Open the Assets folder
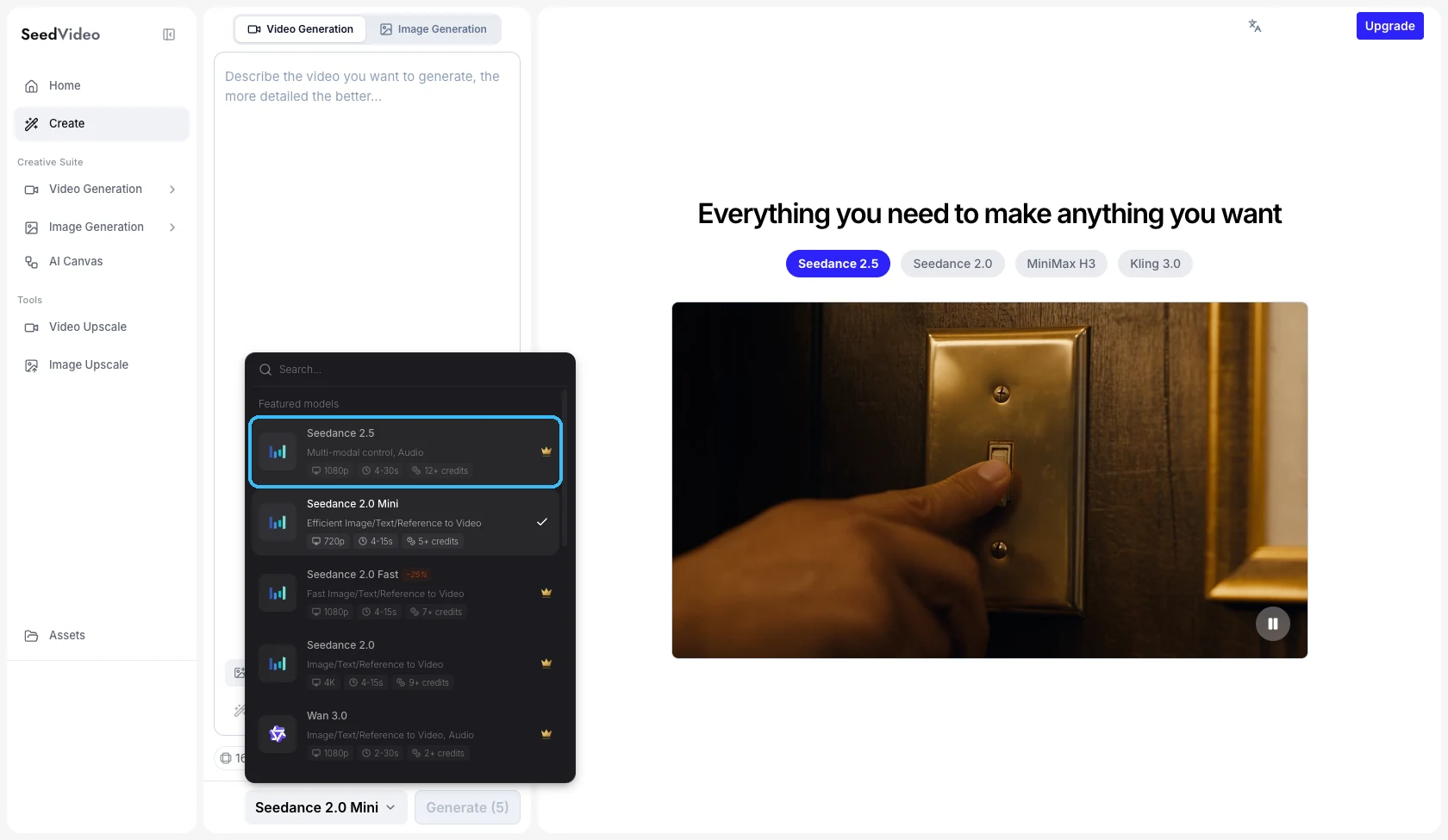Screen dimensions: 1448x840 click(102, 635)
